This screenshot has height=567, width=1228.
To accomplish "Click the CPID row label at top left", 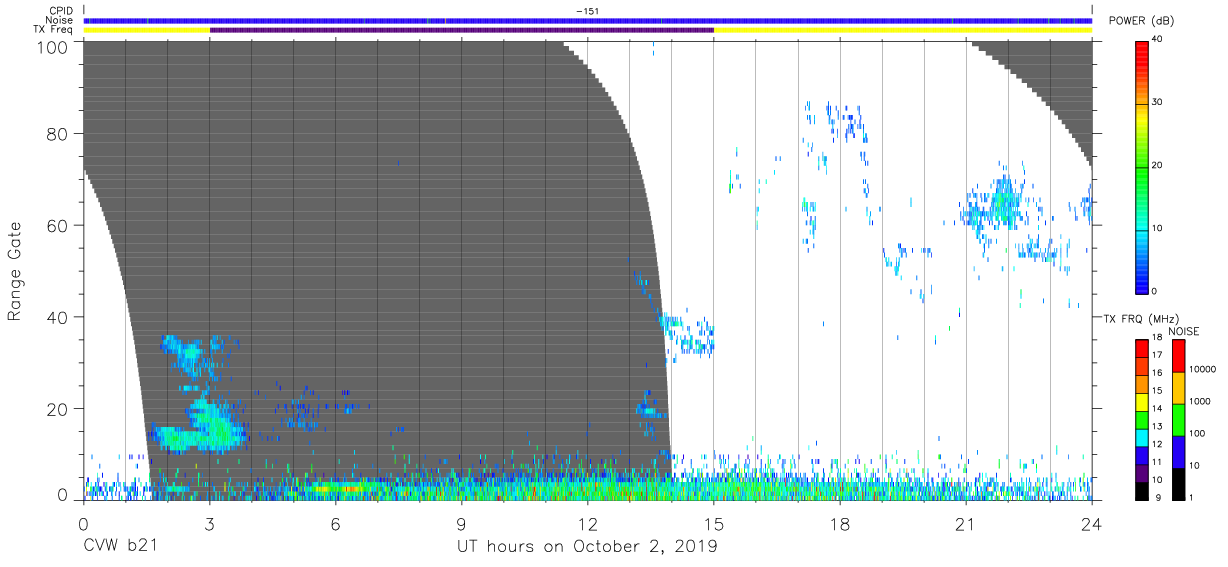I will pyautogui.click(x=60, y=11).
